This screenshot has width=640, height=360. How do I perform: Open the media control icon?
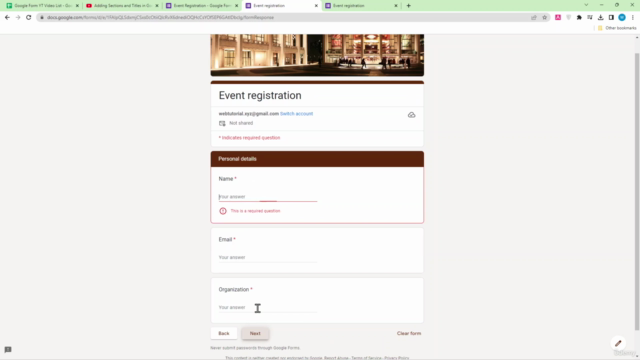[x=590, y=18]
